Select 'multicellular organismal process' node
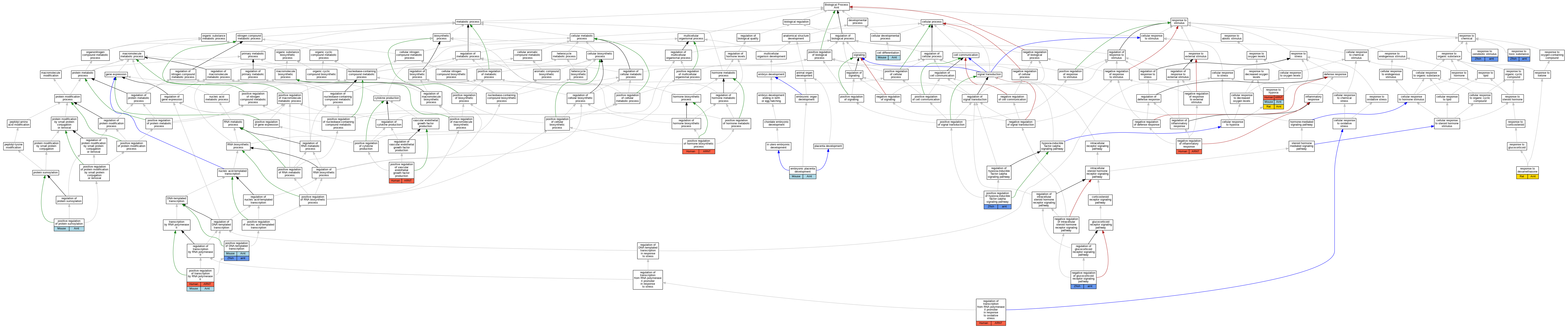 [691, 37]
